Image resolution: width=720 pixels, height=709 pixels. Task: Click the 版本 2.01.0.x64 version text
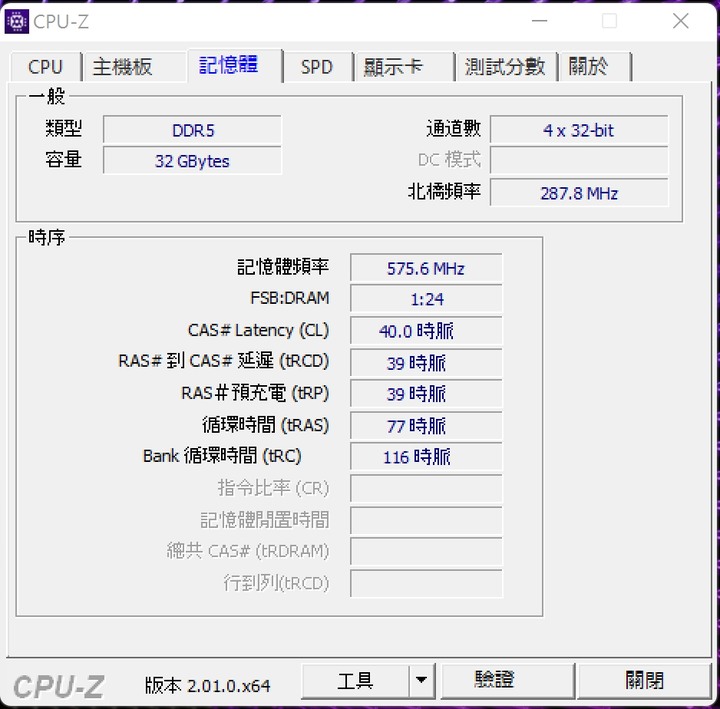coord(208,685)
